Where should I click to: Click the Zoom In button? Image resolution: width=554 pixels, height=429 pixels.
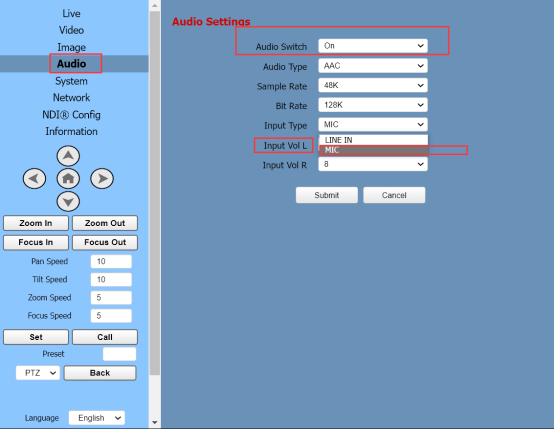point(36,223)
